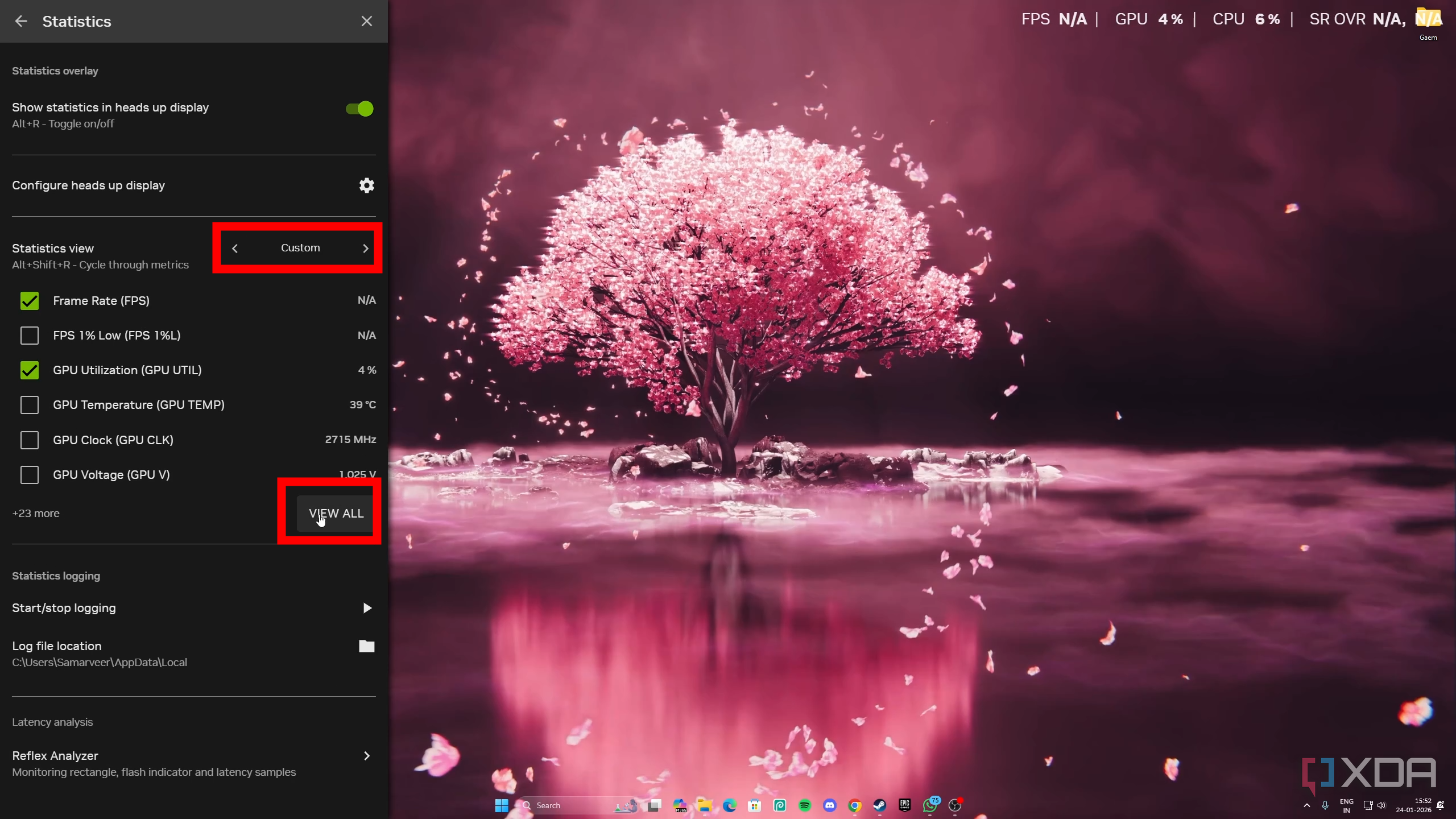
Task: Switch to next Statistics view preset
Action: click(x=366, y=248)
